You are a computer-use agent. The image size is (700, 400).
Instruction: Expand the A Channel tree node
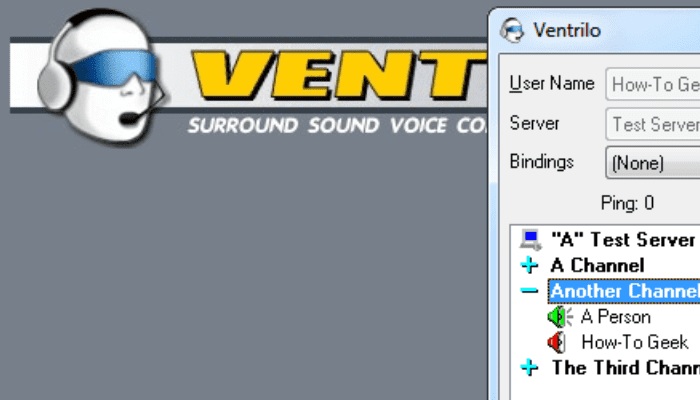click(529, 265)
